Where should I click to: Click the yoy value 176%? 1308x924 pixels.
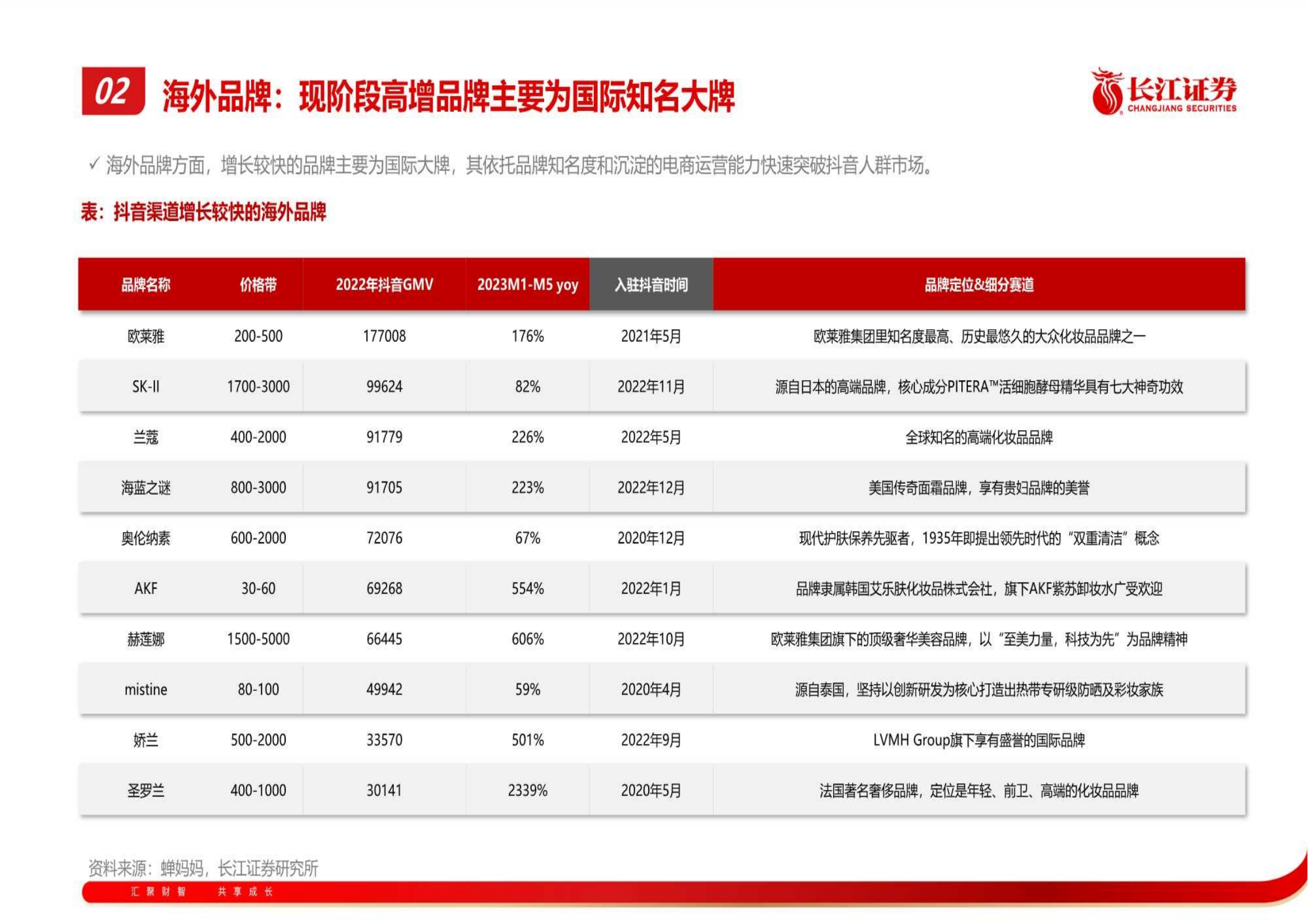(527, 336)
